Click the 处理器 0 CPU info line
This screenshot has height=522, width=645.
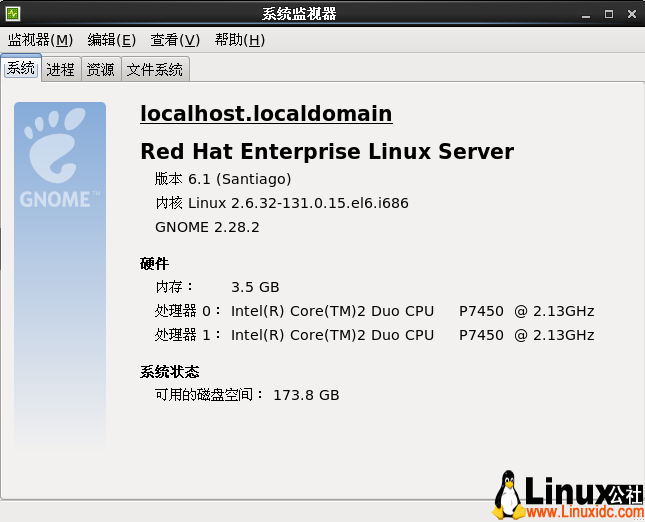coord(374,311)
